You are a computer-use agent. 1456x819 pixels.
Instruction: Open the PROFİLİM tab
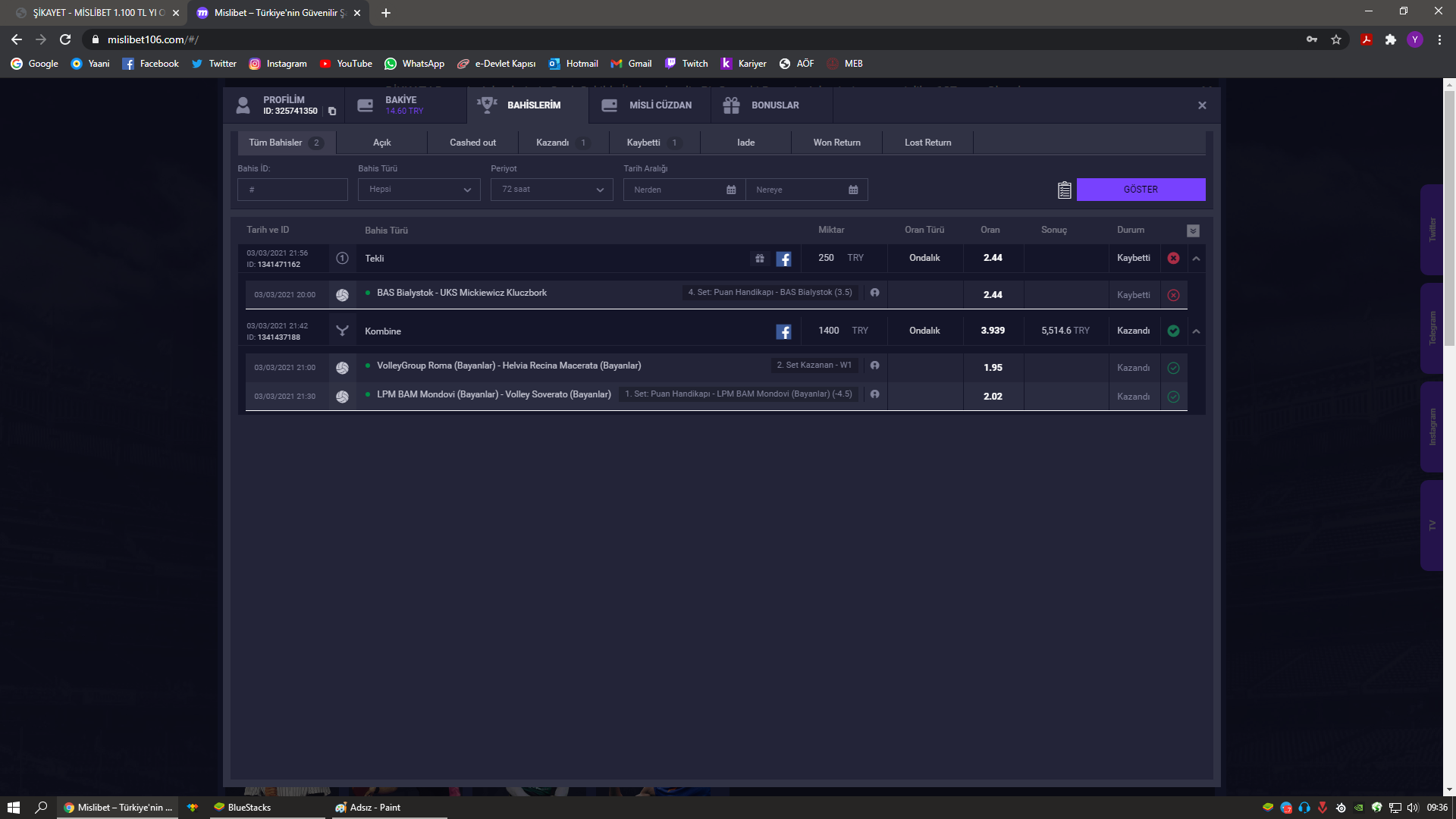coord(284,105)
